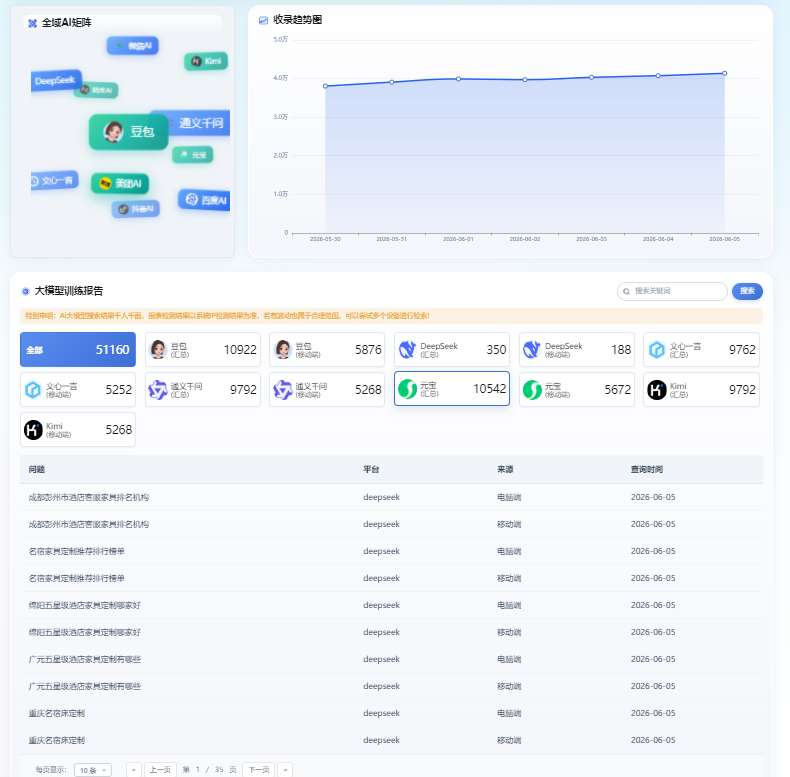Select the 全部 51160 filter card
The image size is (790, 777).
click(x=78, y=350)
